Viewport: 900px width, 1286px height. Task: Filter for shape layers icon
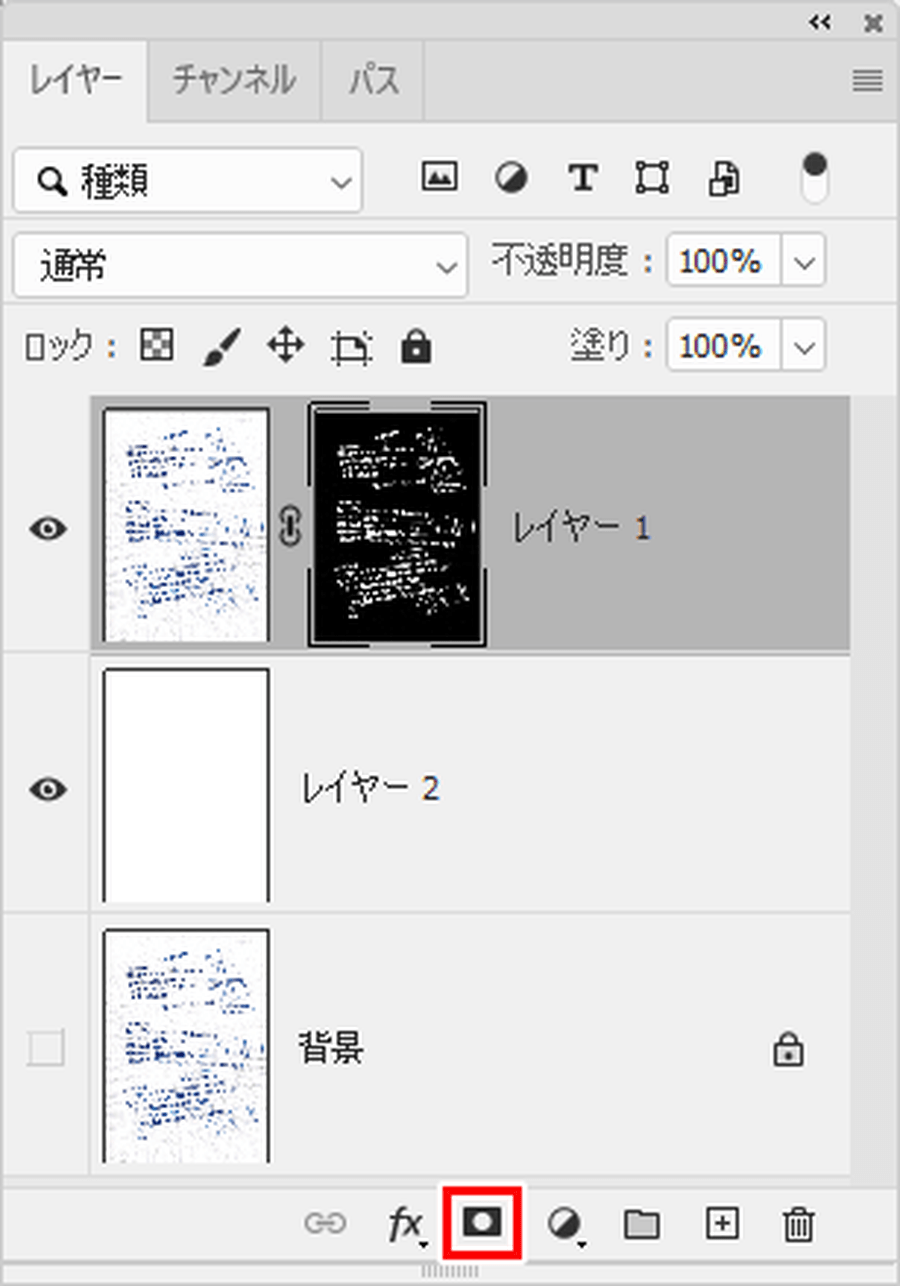coord(652,179)
